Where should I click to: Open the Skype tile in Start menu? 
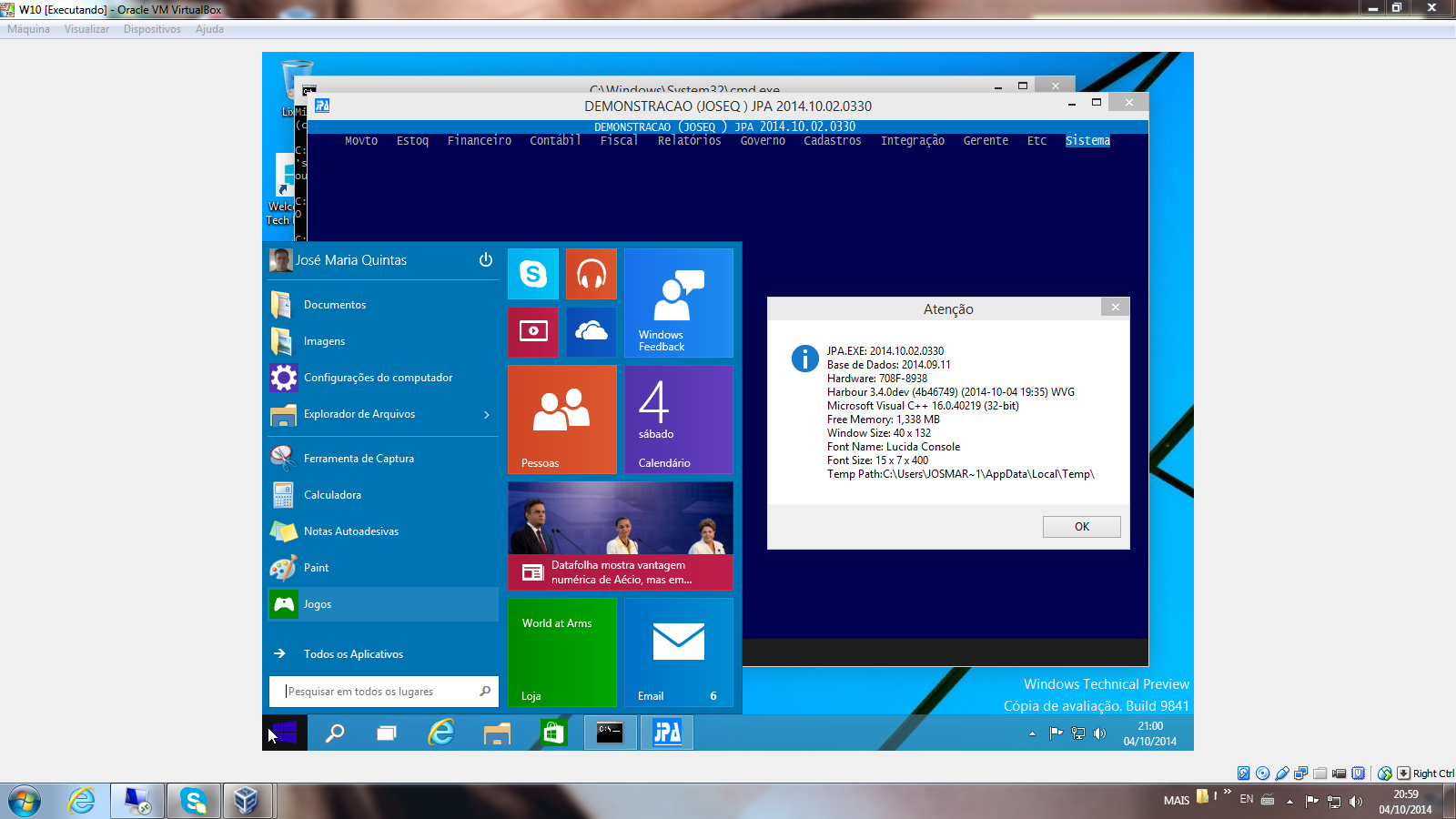[532, 274]
